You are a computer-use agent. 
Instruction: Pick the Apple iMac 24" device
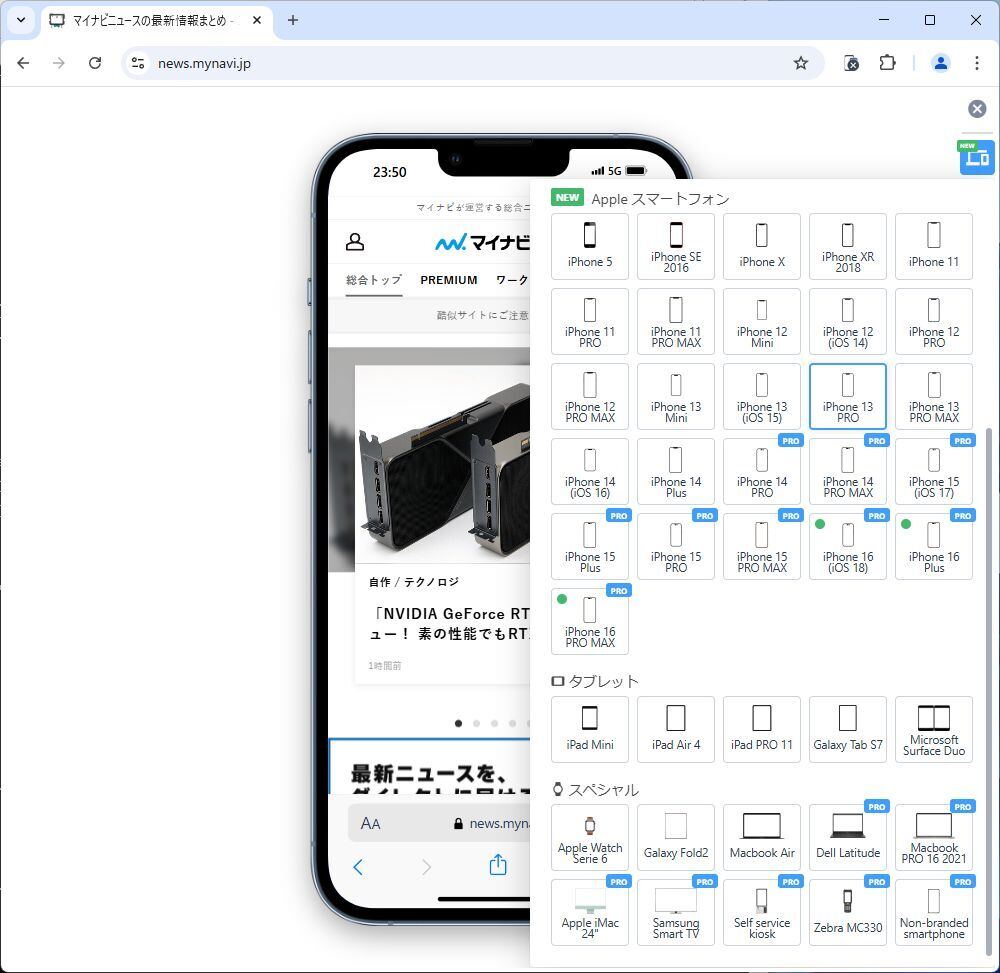click(x=589, y=912)
